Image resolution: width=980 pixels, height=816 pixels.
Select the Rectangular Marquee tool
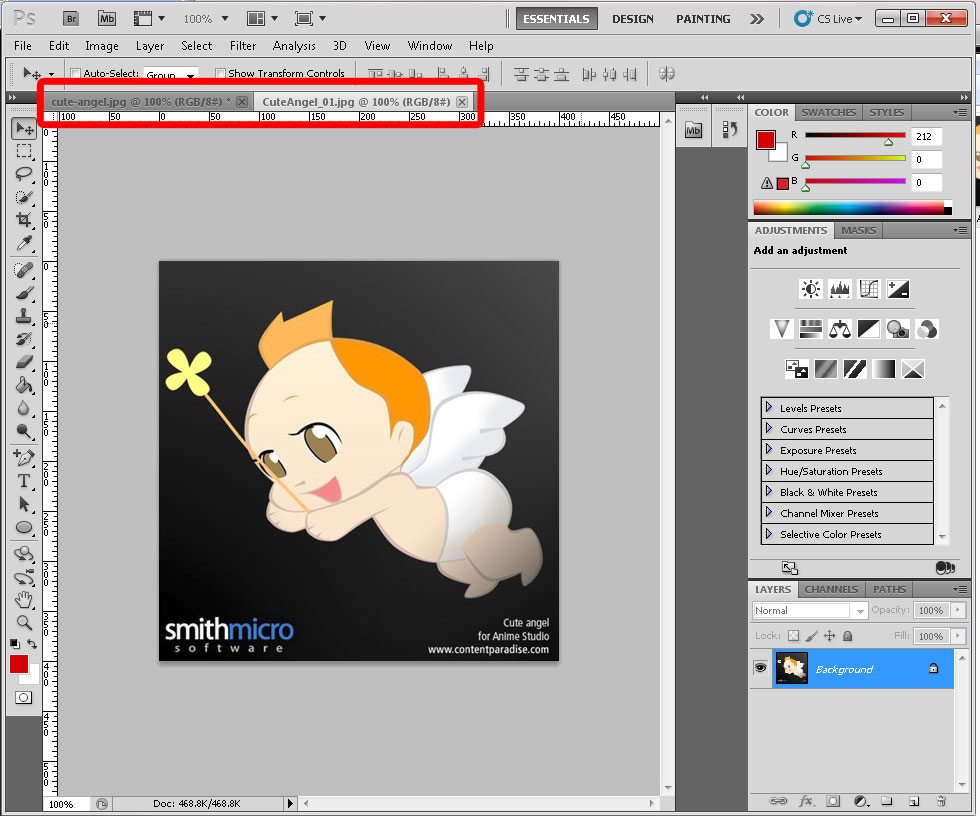(x=24, y=151)
